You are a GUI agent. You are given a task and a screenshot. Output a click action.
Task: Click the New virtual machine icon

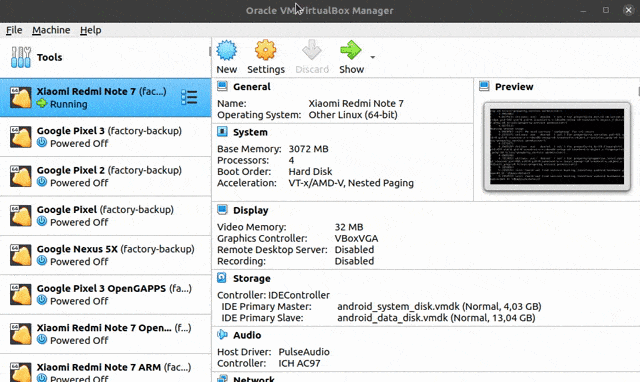coord(227,51)
